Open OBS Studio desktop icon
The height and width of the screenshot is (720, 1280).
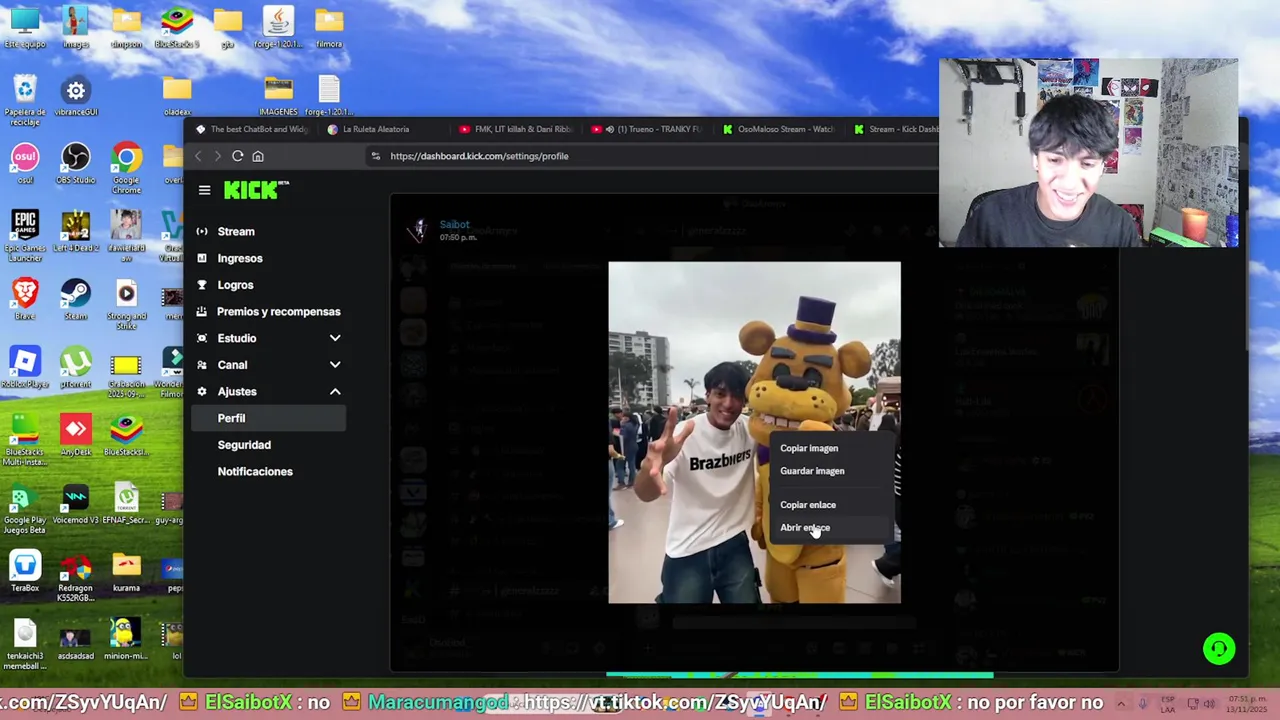[x=76, y=164]
